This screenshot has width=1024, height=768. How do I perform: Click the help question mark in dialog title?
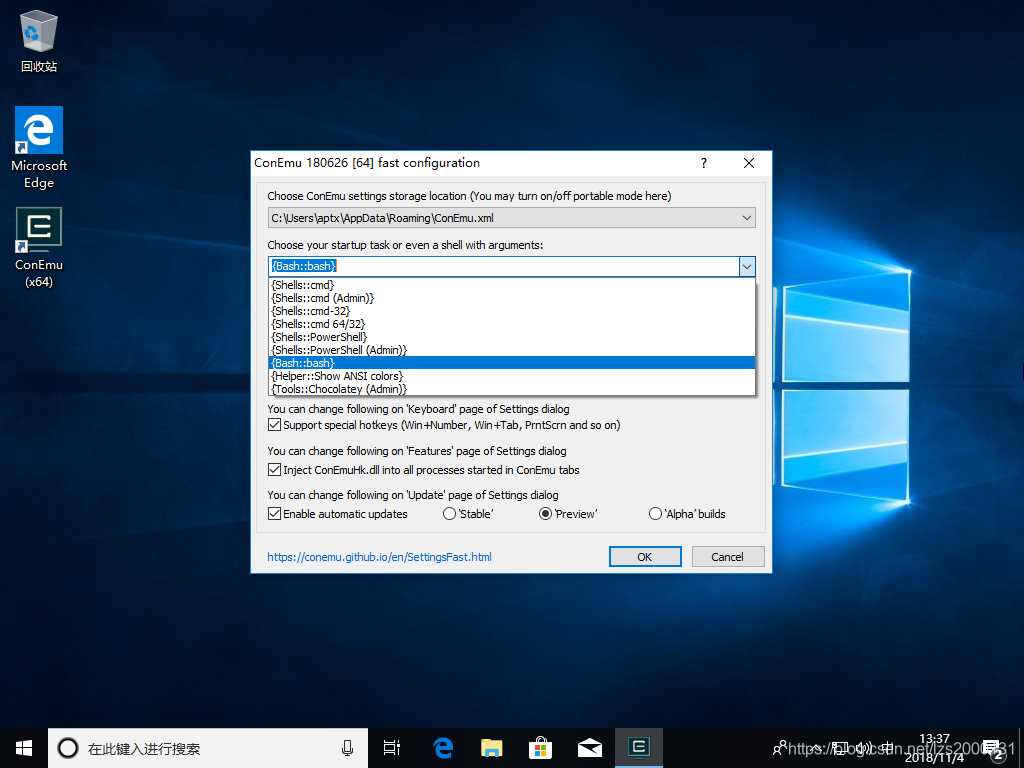coord(703,163)
